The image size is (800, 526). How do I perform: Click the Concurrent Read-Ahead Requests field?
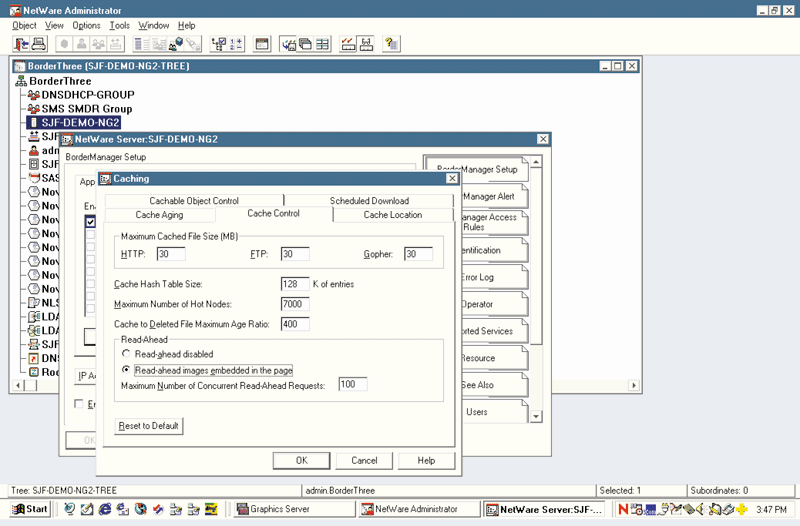tap(353, 385)
